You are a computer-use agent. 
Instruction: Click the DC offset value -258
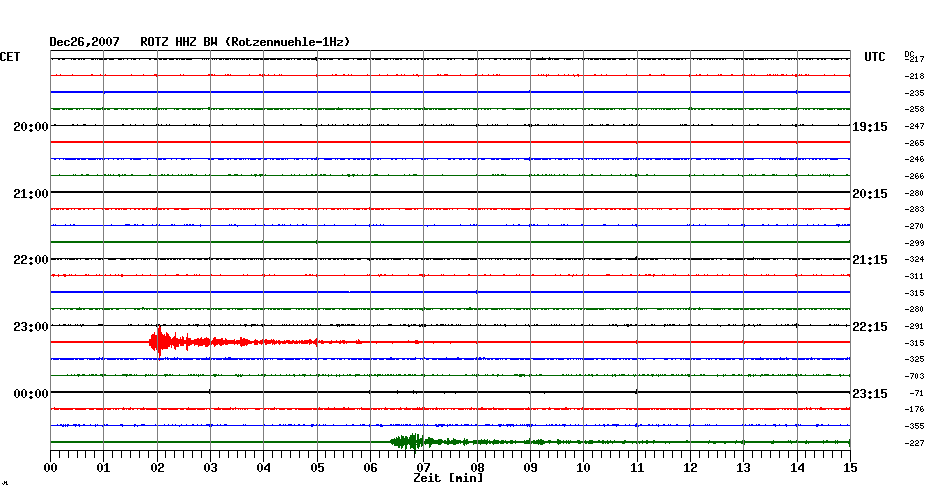pyautogui.click(x=914, y=110)
